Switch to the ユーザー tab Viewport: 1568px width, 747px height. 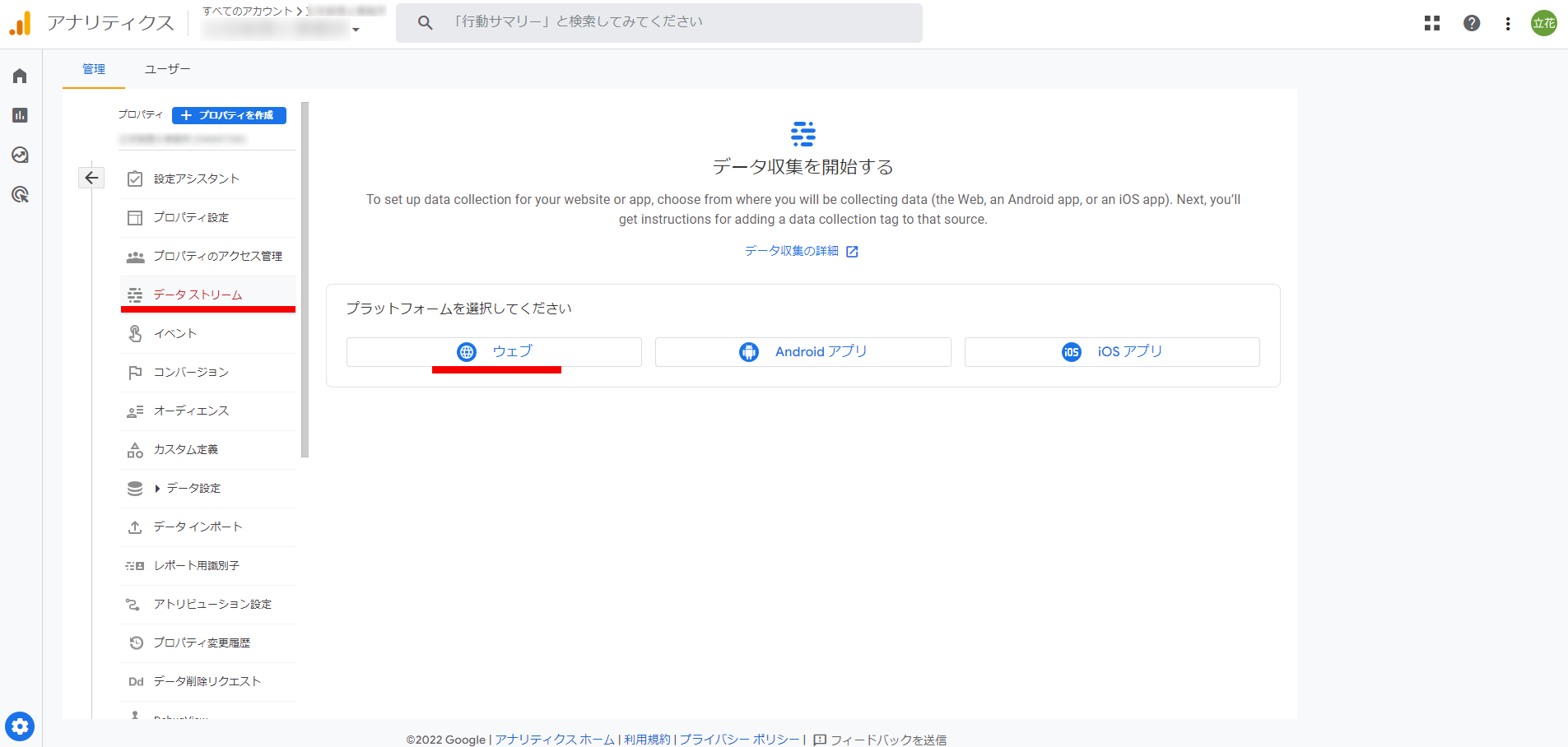[167, 69]
